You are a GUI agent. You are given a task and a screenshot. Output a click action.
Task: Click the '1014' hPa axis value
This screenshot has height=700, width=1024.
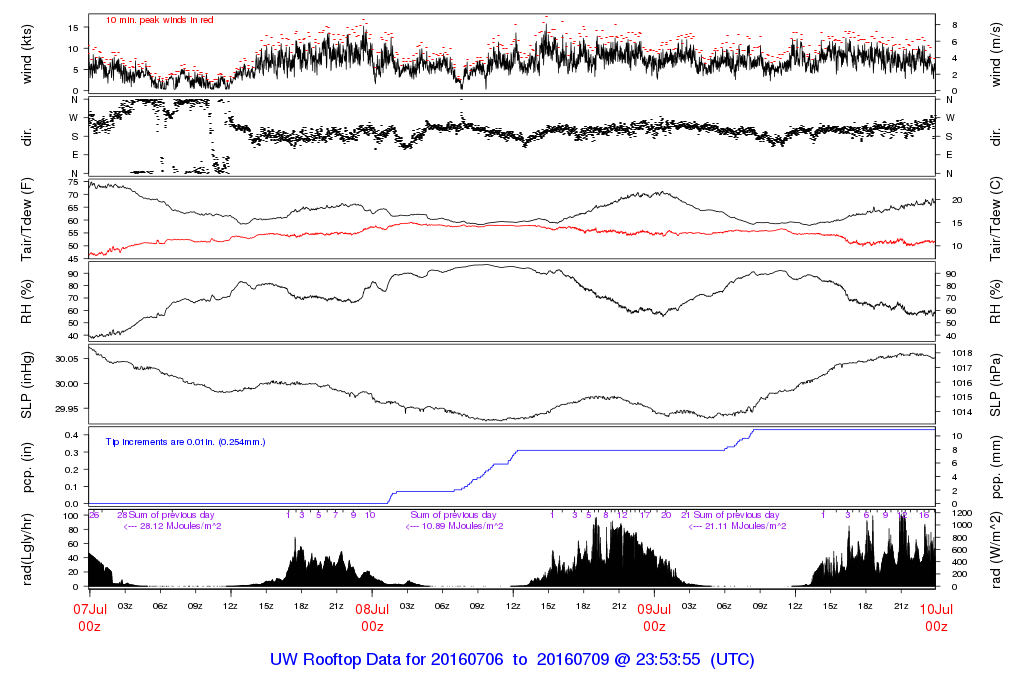point(961,412)
